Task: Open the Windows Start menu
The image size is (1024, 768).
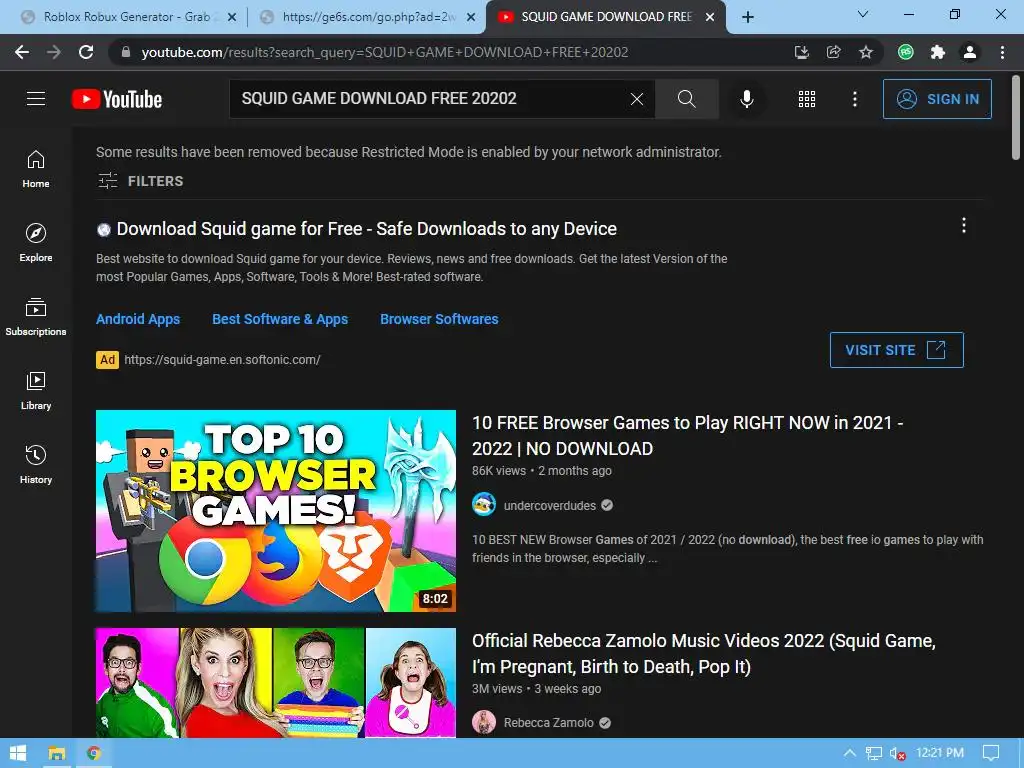Action: [x=18, y=753]
